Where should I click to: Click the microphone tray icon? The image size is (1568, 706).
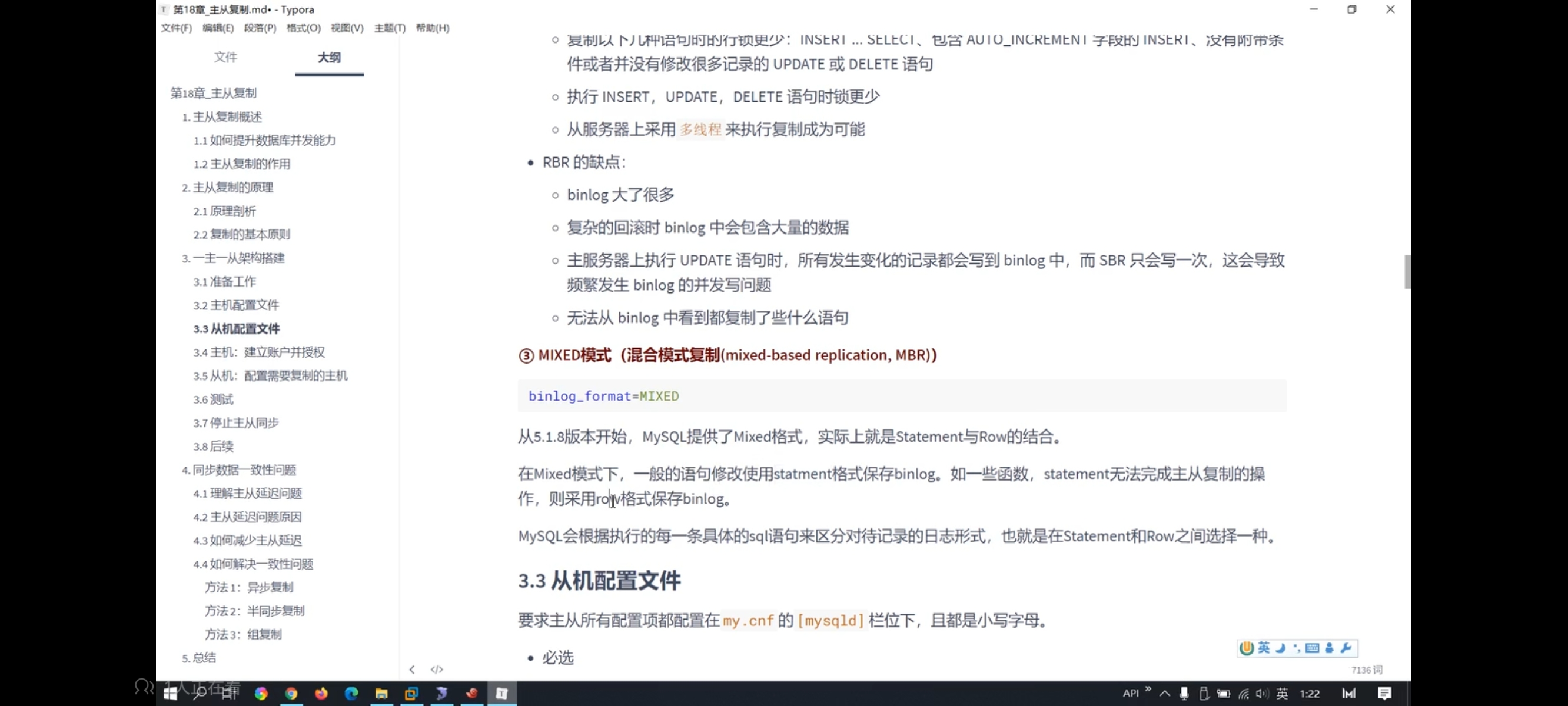[1184, 694]
